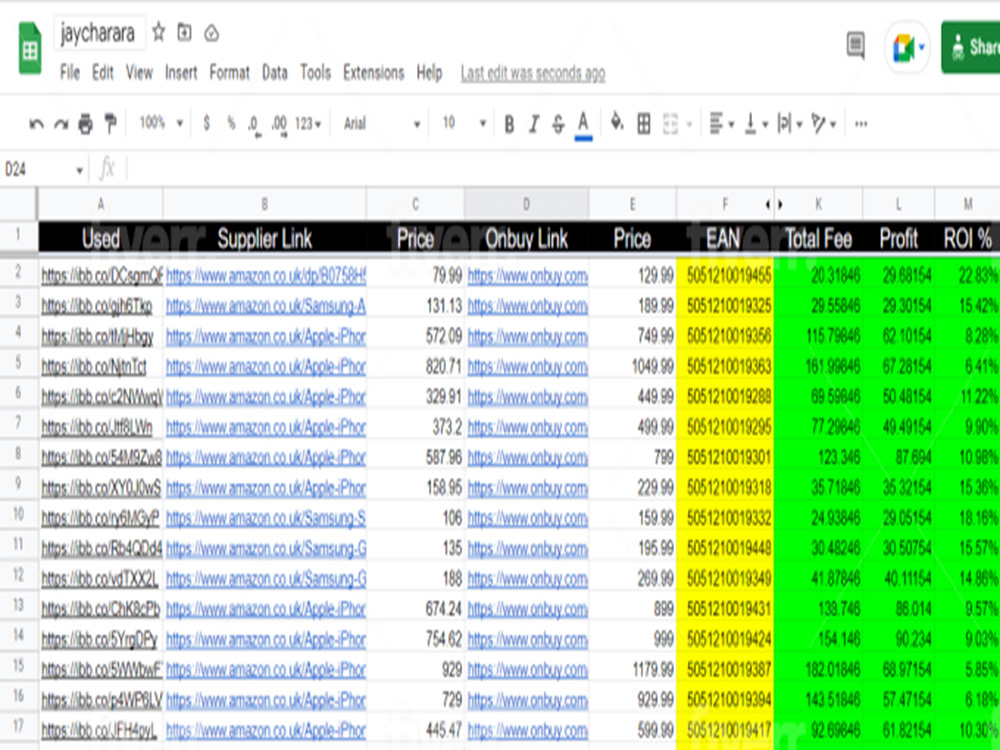1000x750 pixels.
Task: Open horizontal align options
Action: [x=722, y=124]
